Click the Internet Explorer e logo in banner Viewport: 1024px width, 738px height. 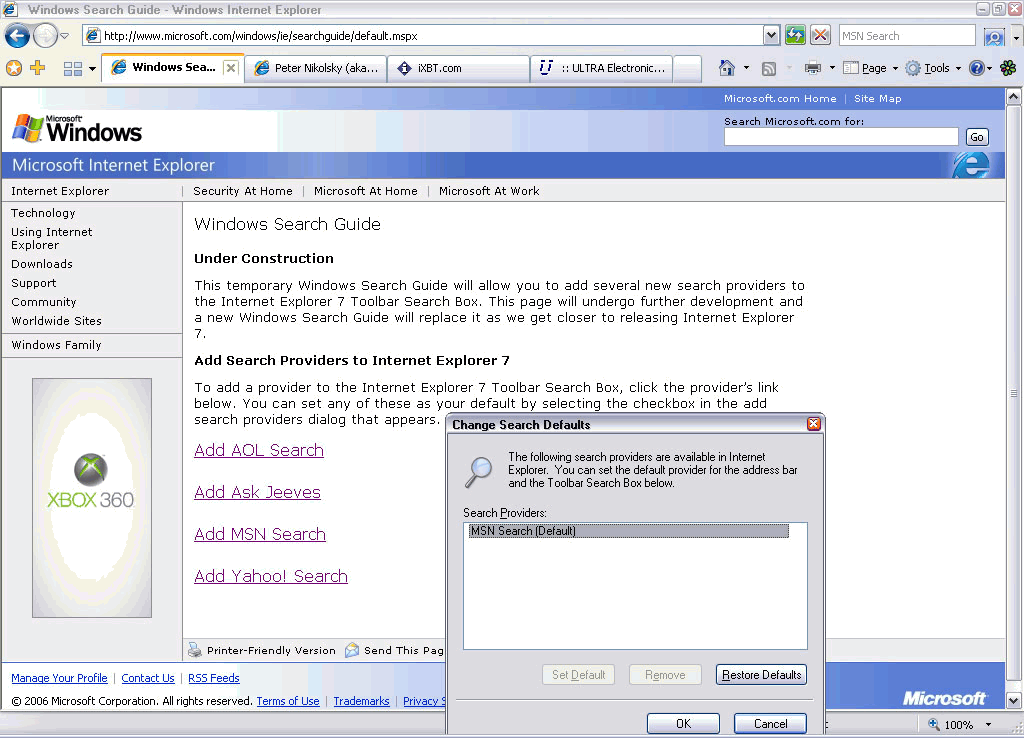pos(970,165)
